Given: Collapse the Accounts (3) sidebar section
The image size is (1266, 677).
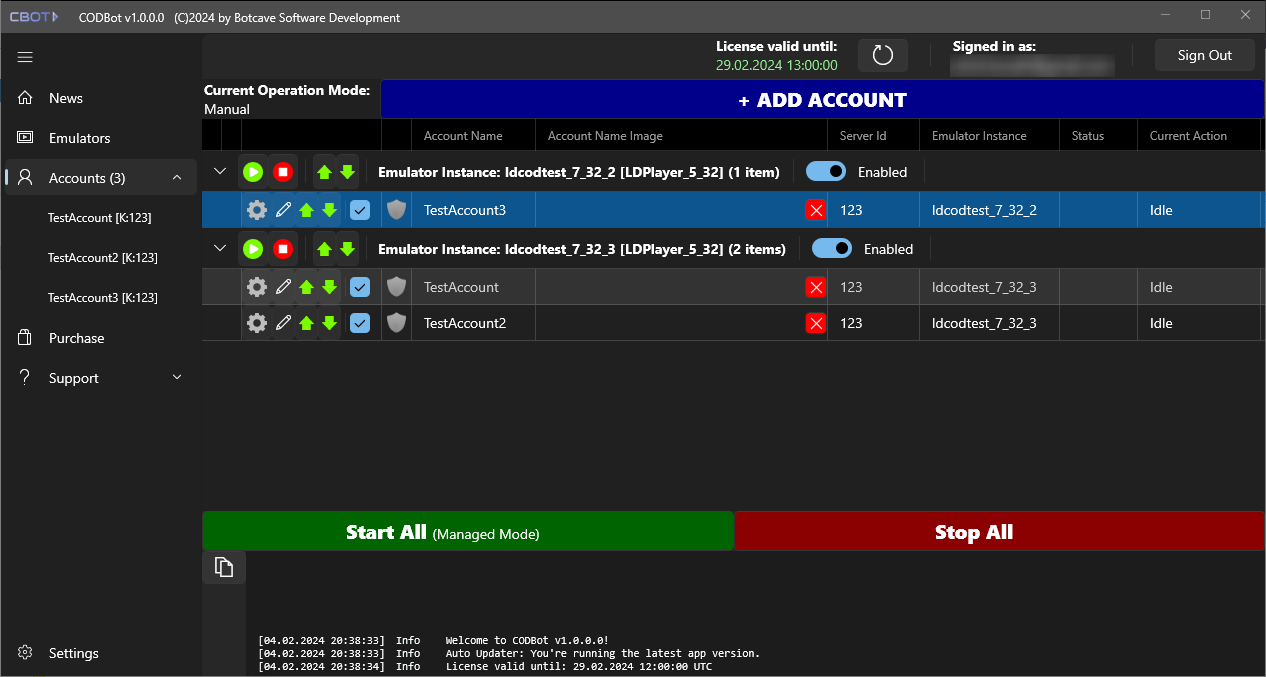Looking at the screenshot, I should click(x=177, y=178).
